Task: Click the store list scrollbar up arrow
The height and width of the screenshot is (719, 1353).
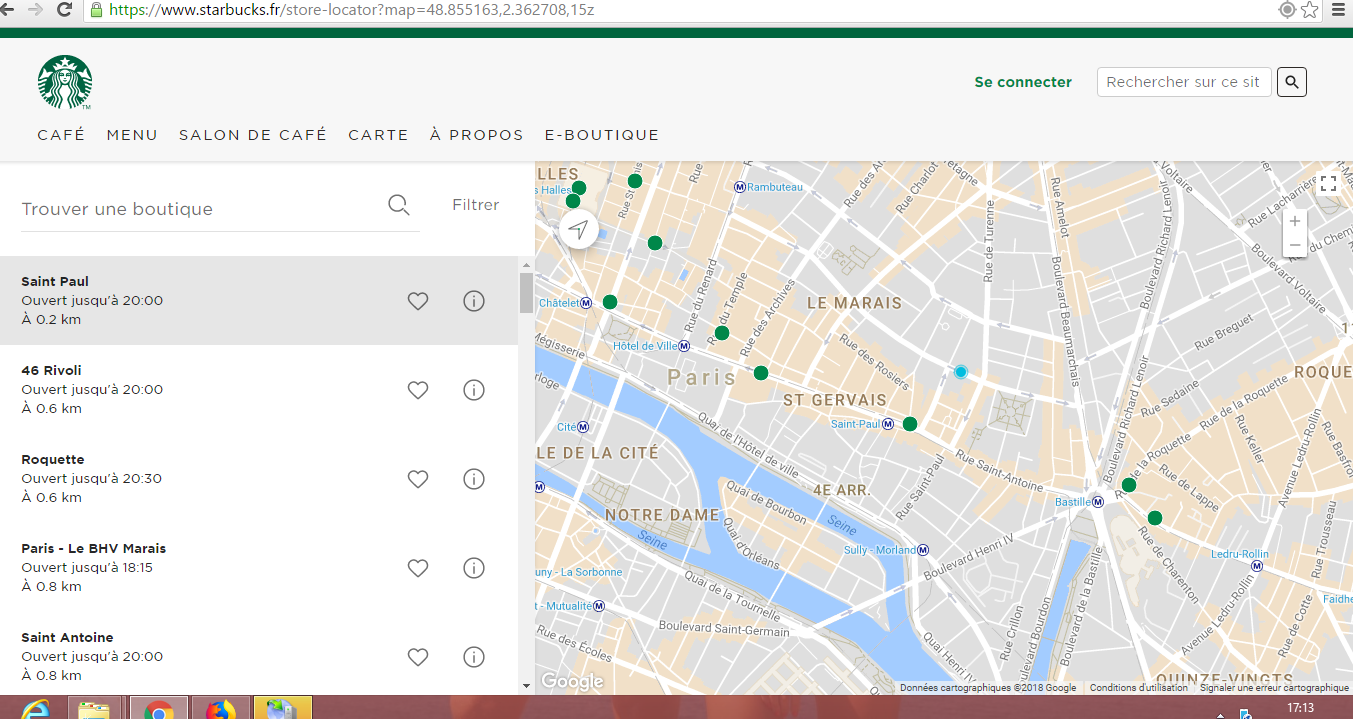Action: [526, 265]
